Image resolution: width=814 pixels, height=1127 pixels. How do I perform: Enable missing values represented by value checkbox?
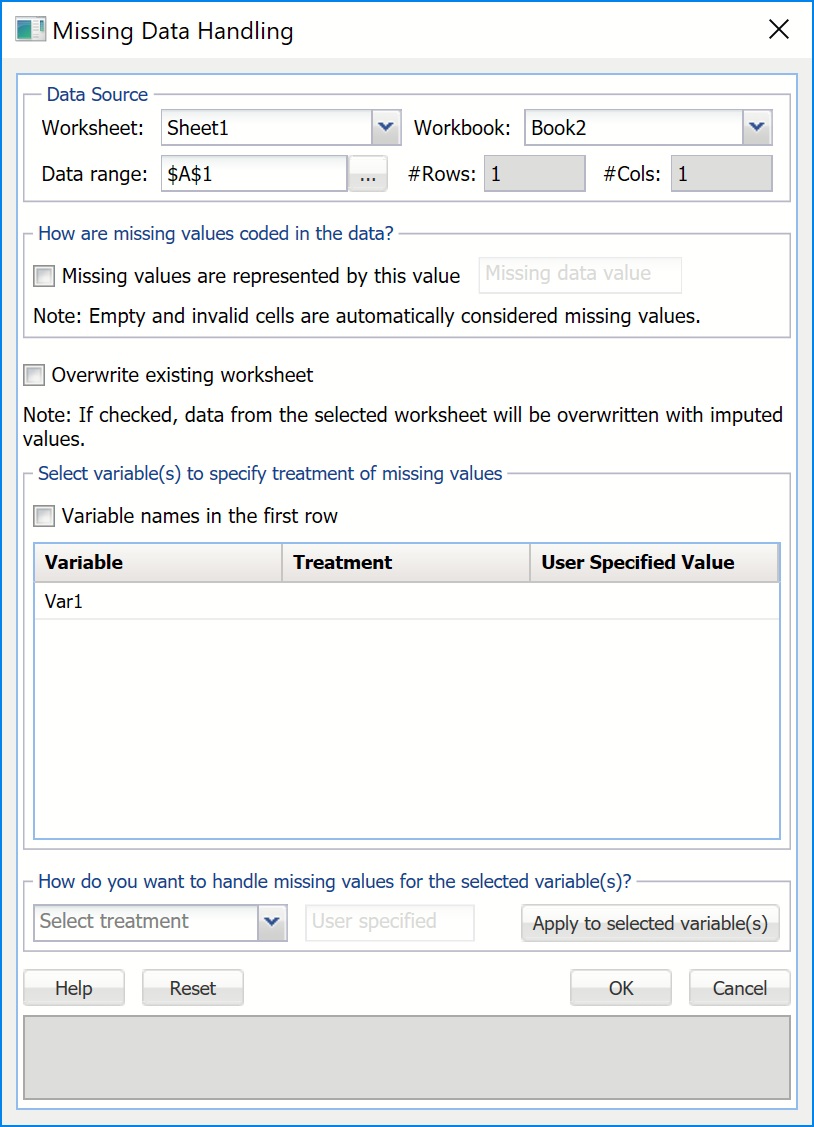(44, 275)
